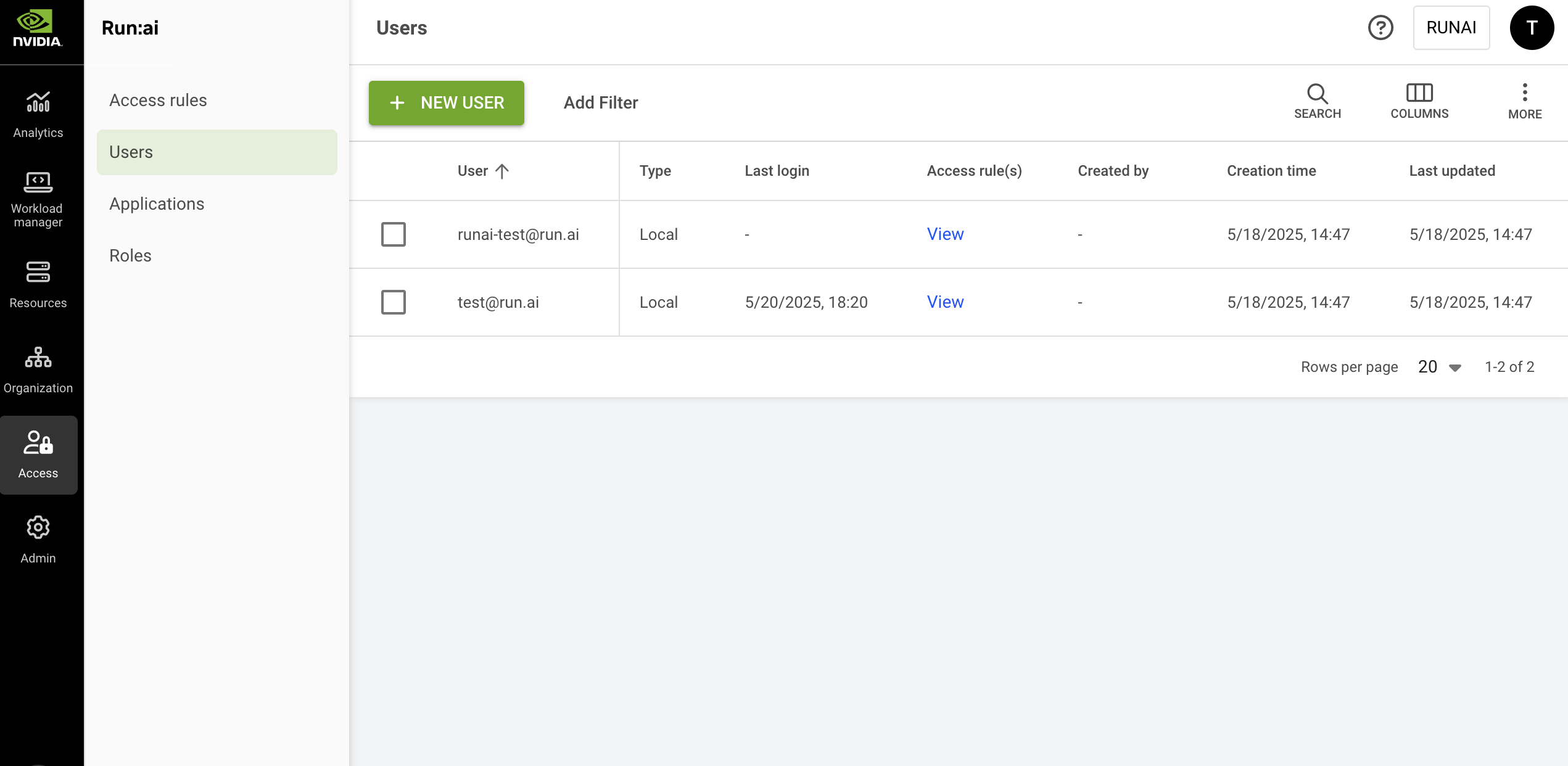Open the More three-dots menu
Viewport: 1568px width, 766px height.
tap(1524, 94)
